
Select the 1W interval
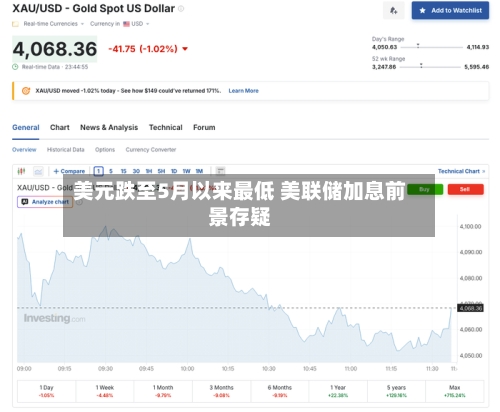(186, 171)
